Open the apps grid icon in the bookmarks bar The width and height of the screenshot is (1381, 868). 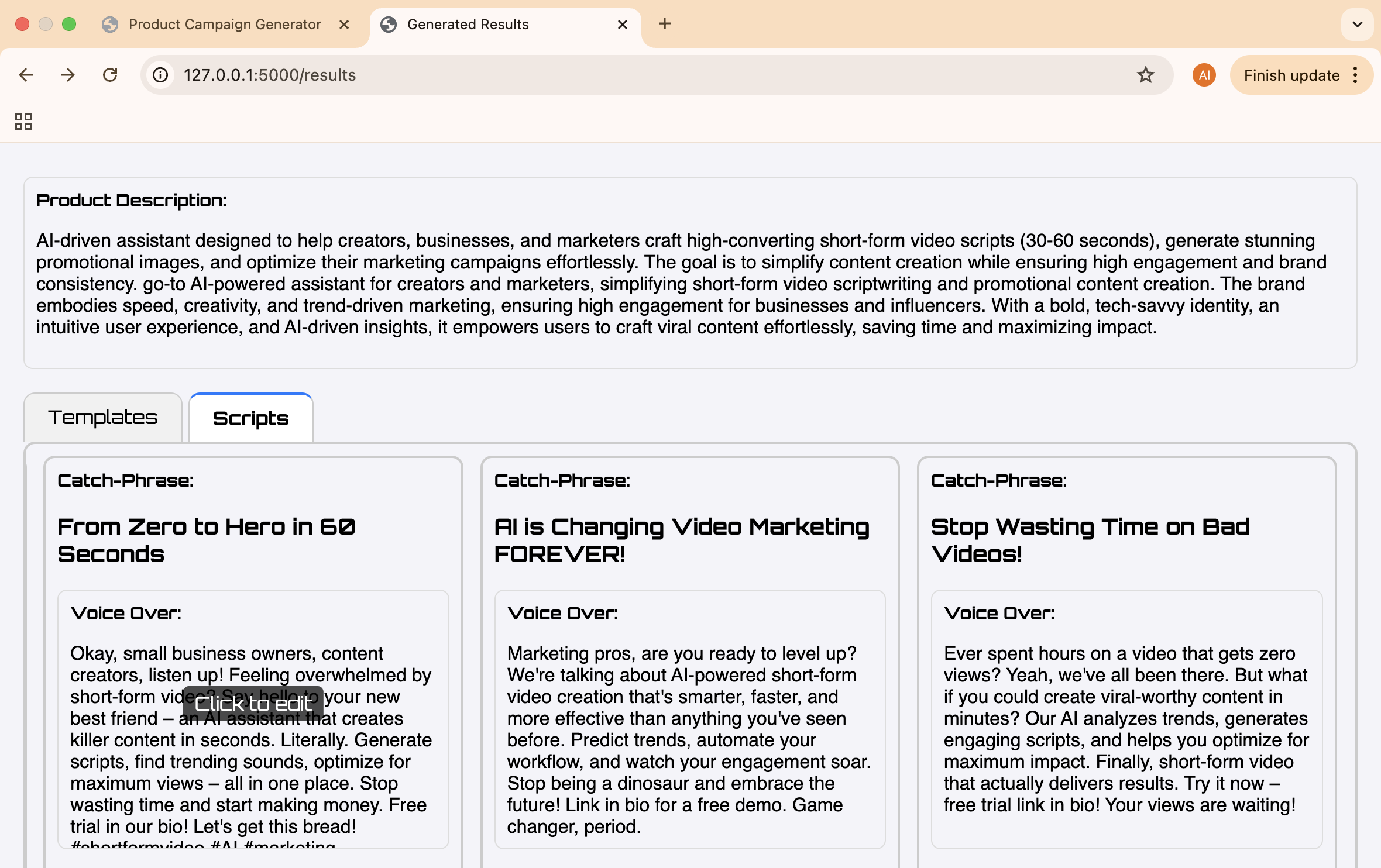[x=23, y=122]
